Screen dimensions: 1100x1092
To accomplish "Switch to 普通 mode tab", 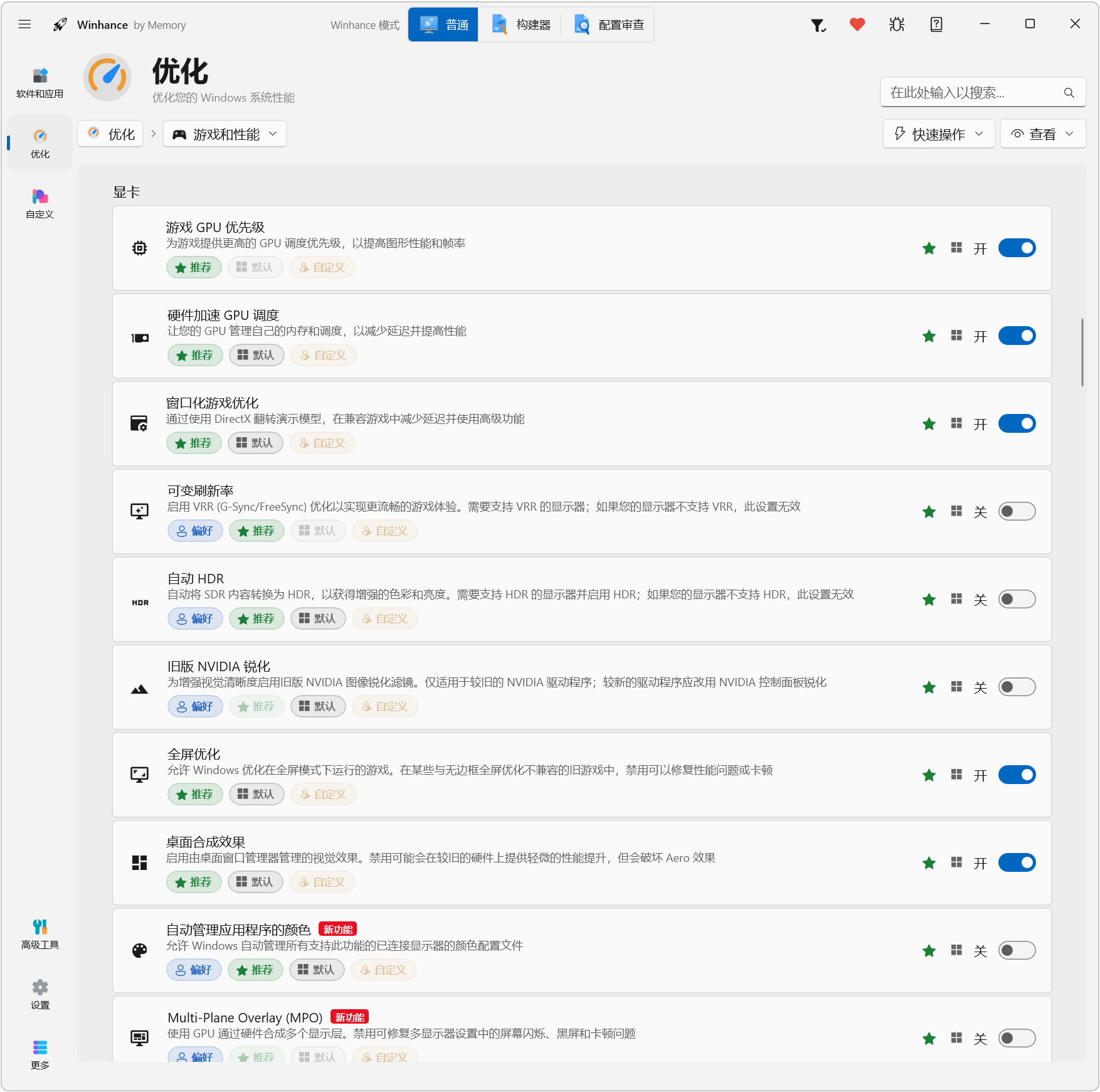I will [x=443, y=24].
